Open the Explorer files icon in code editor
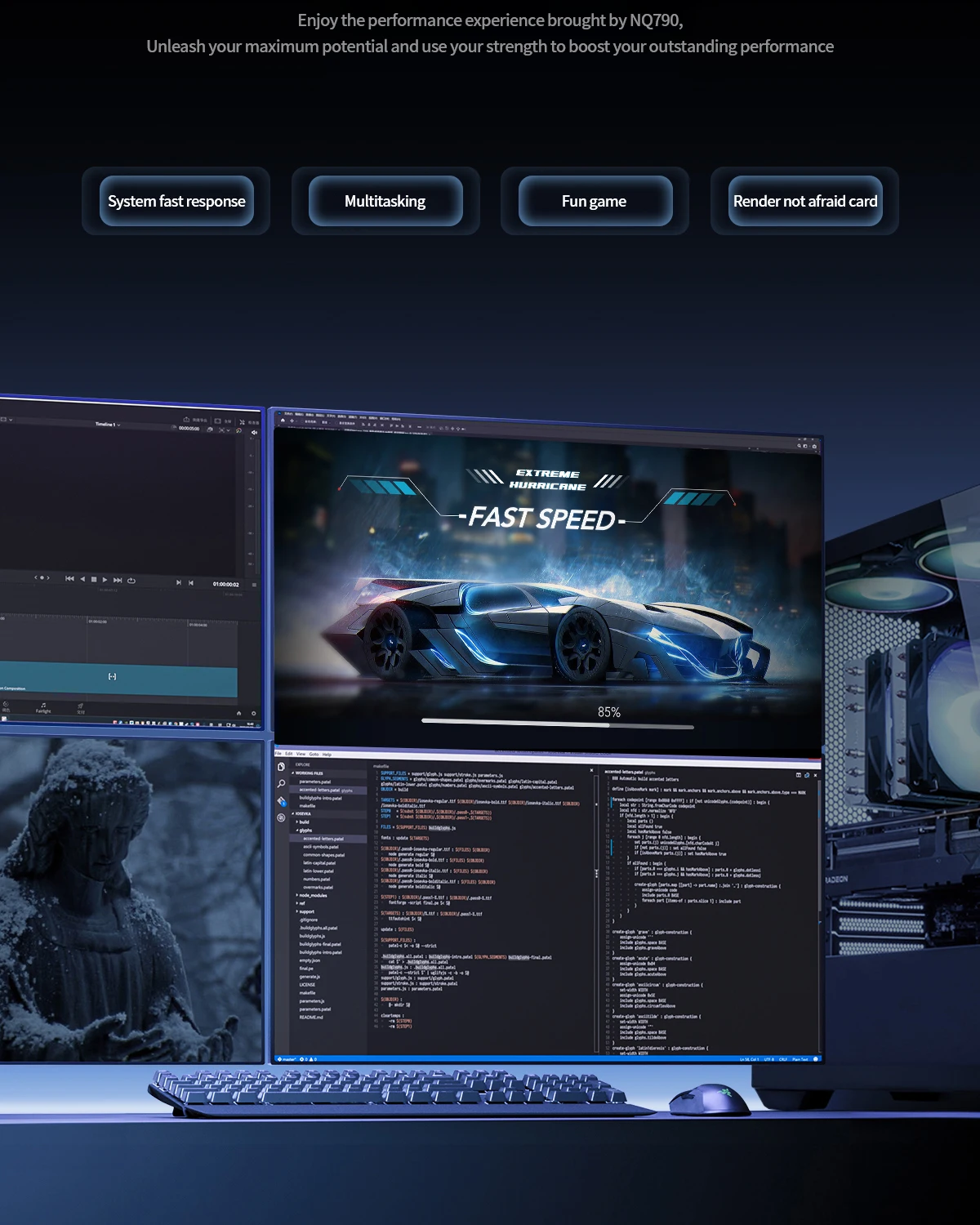Screen dimensions: 980x1225 pyautogui.click(x=281, y=767)
